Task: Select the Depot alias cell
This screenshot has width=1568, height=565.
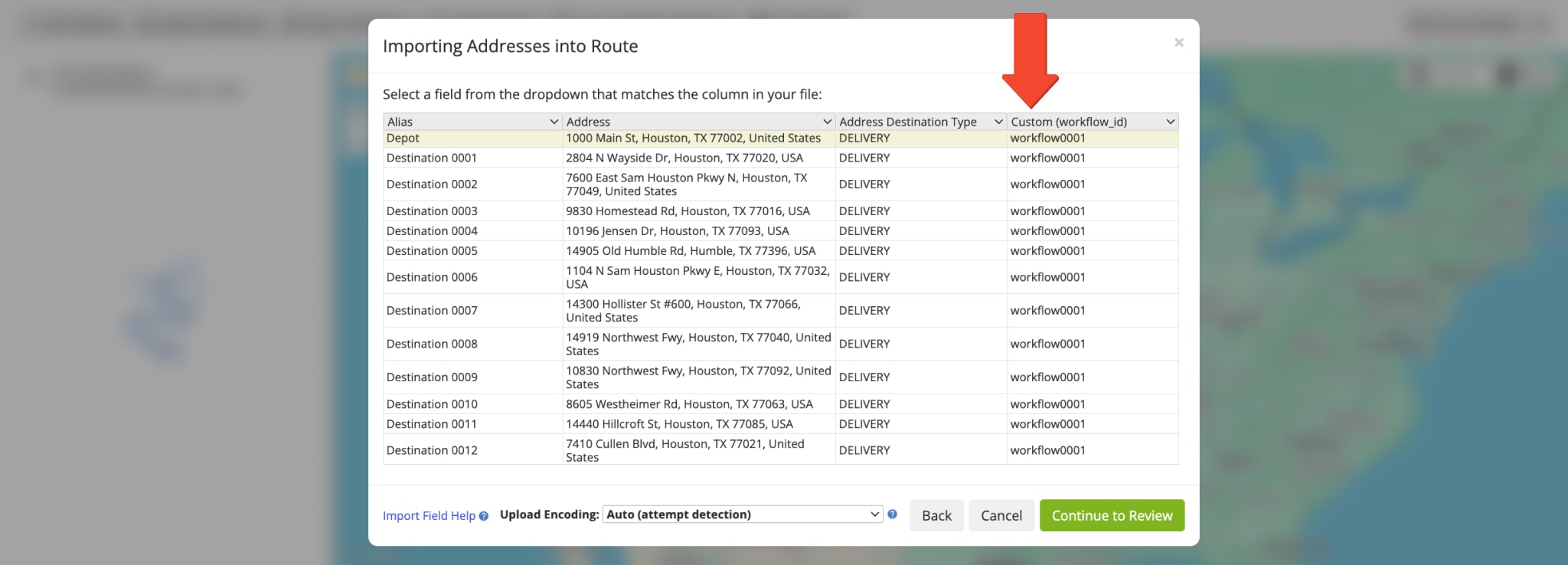Action: click(472, 139)
